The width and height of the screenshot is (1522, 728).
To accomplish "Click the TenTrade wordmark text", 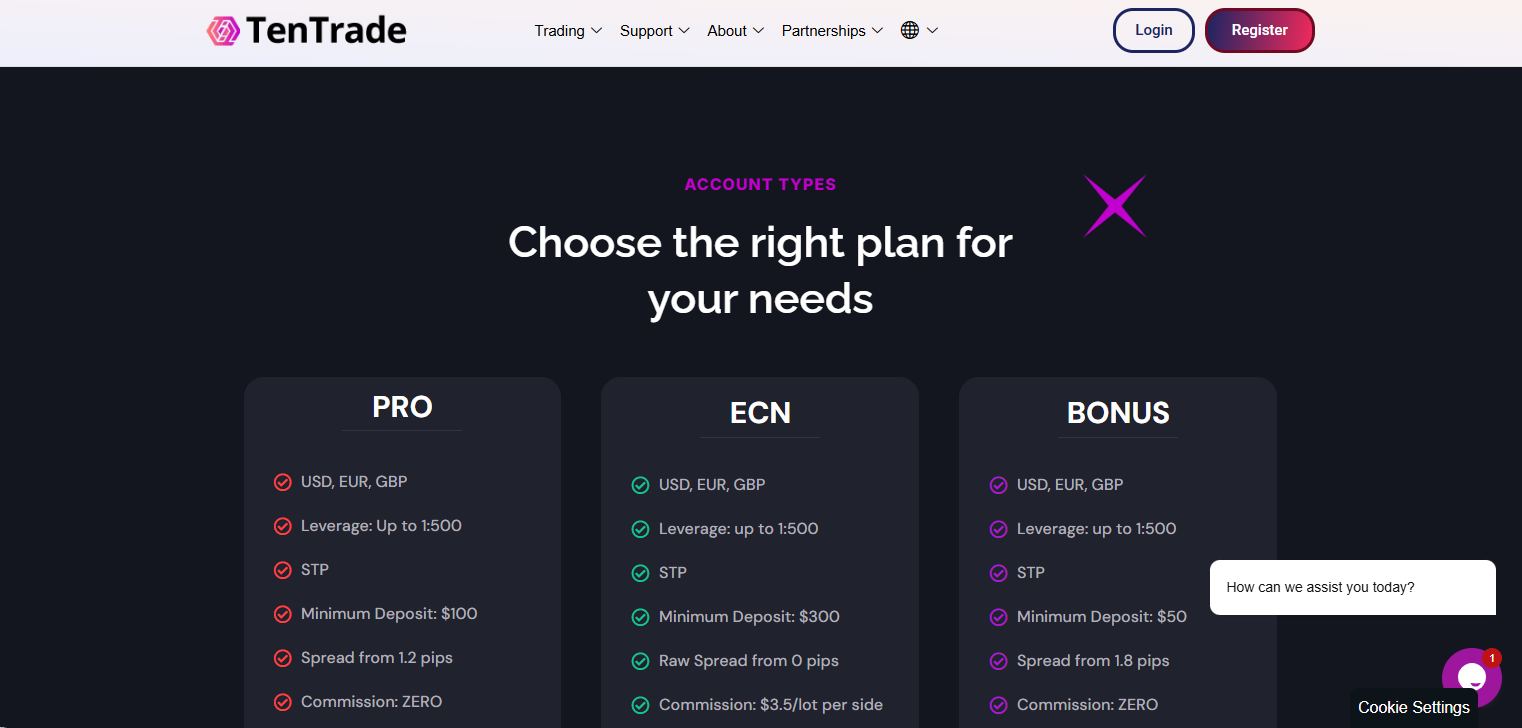I will [326, 31].
